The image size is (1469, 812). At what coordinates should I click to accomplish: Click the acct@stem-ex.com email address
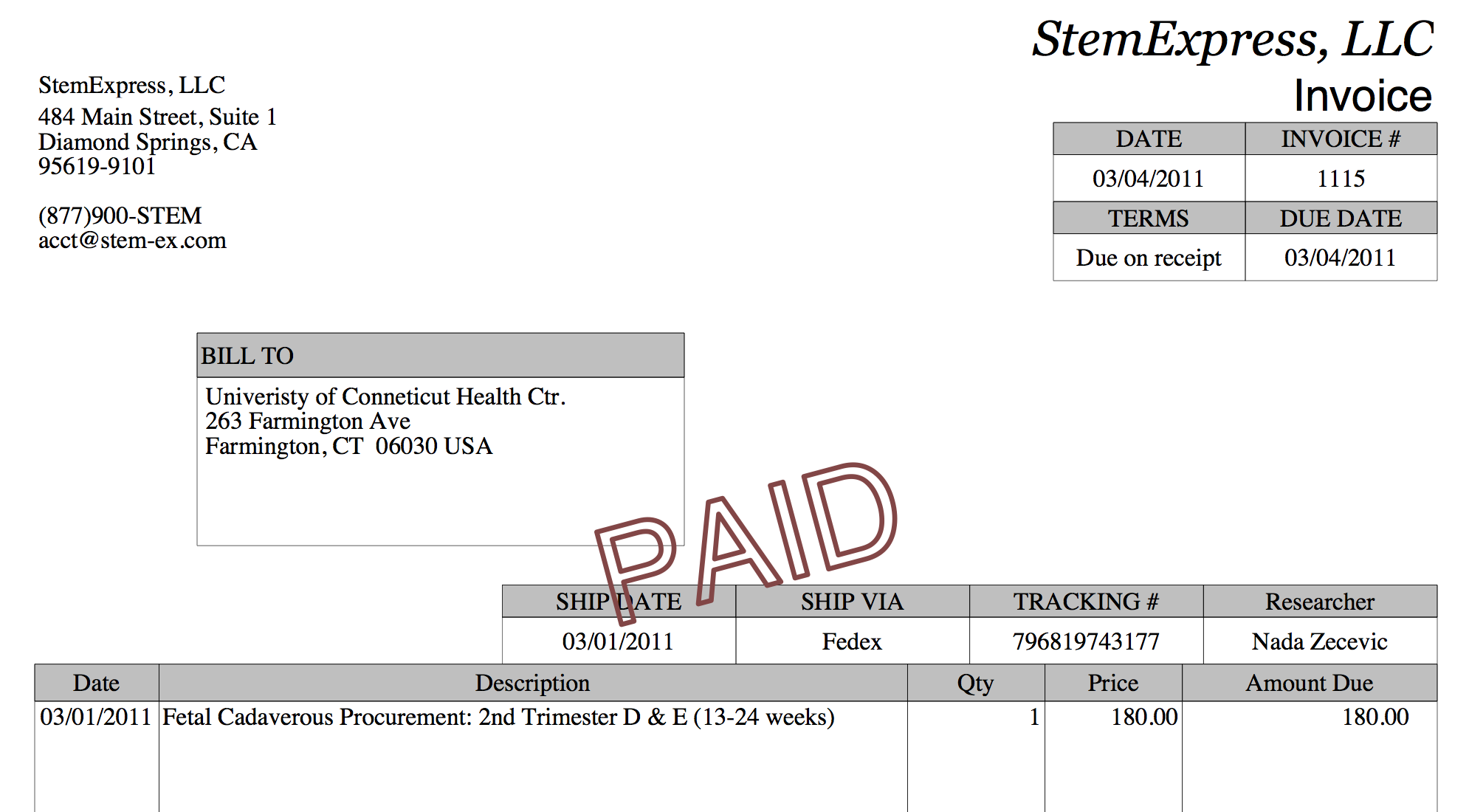coord(132,241)
